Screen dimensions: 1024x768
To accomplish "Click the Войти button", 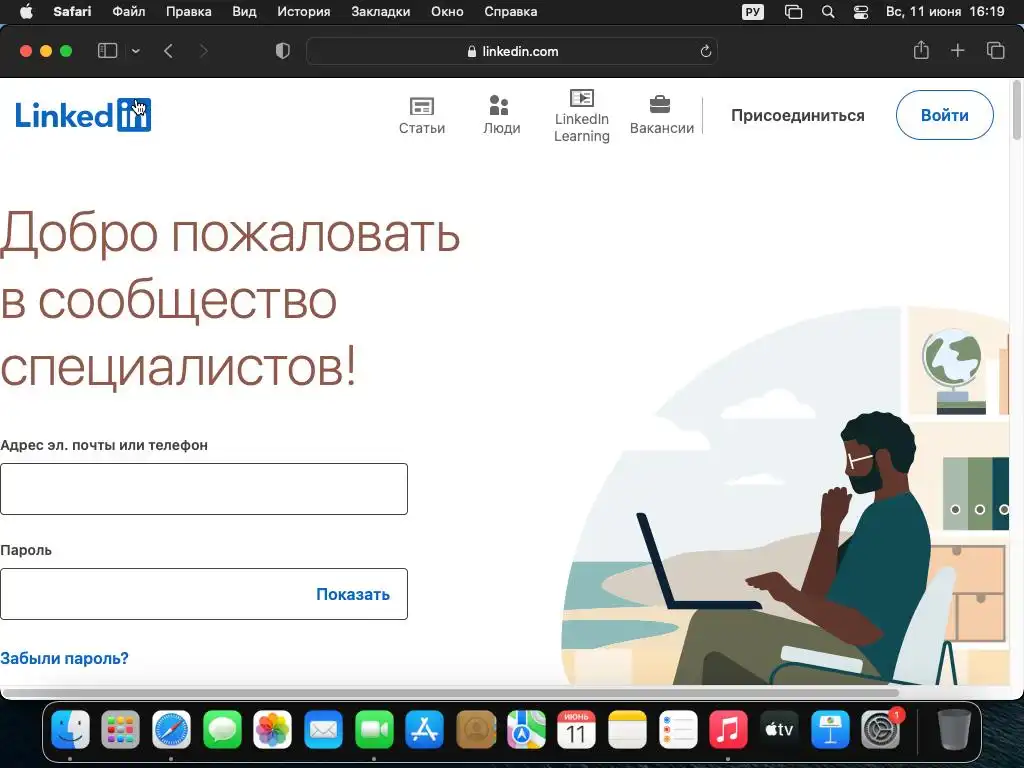I will (x=944, y=116).
